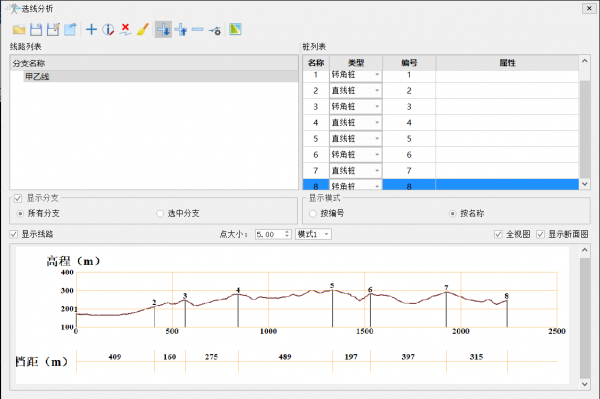The height and width of the screenshot is (399, 600).
Task: Open type dropdown for pile row 6
Action: (x=377, y=155)
